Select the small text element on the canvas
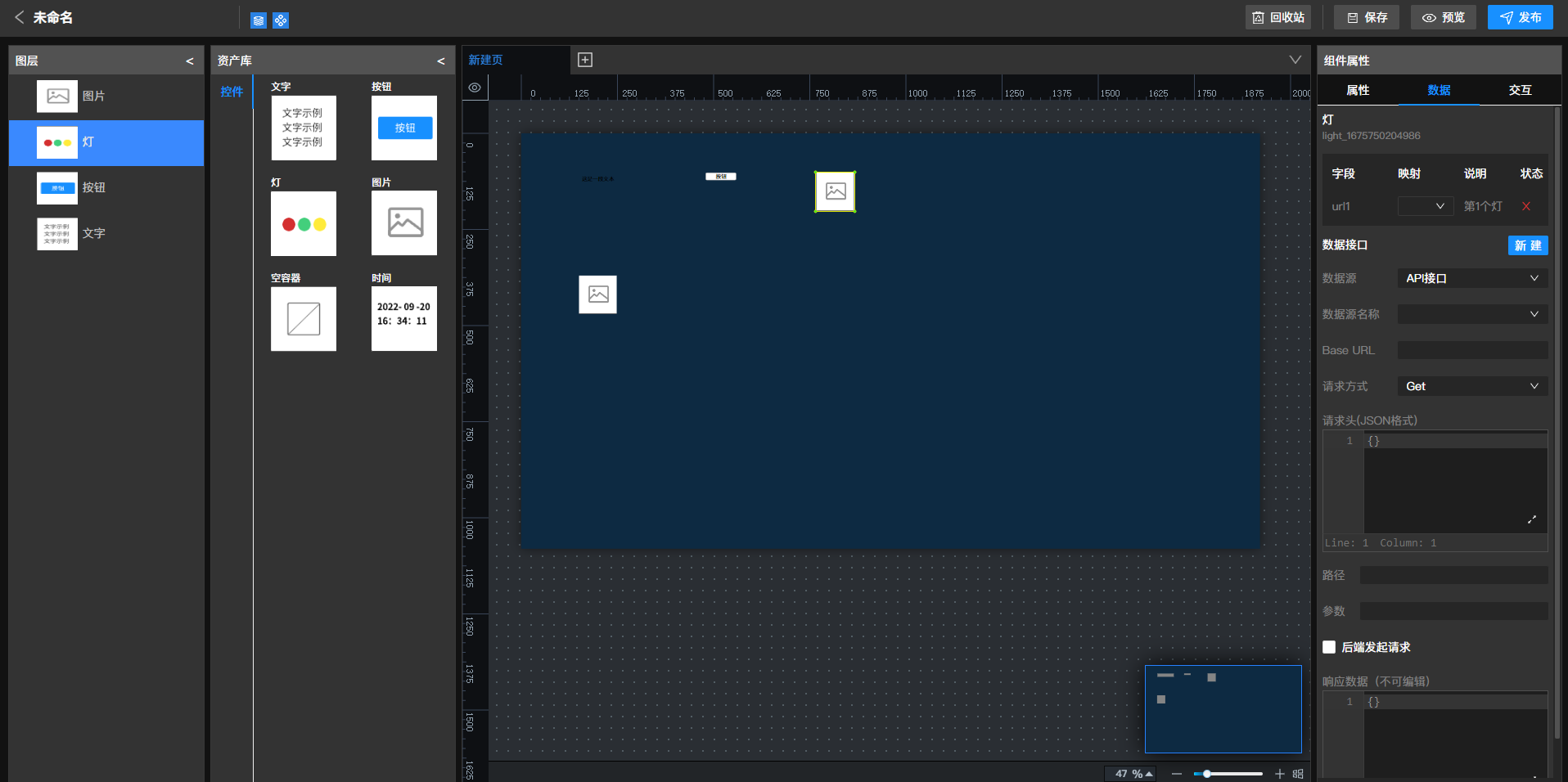1568x782 pixels. click(597, 179)
